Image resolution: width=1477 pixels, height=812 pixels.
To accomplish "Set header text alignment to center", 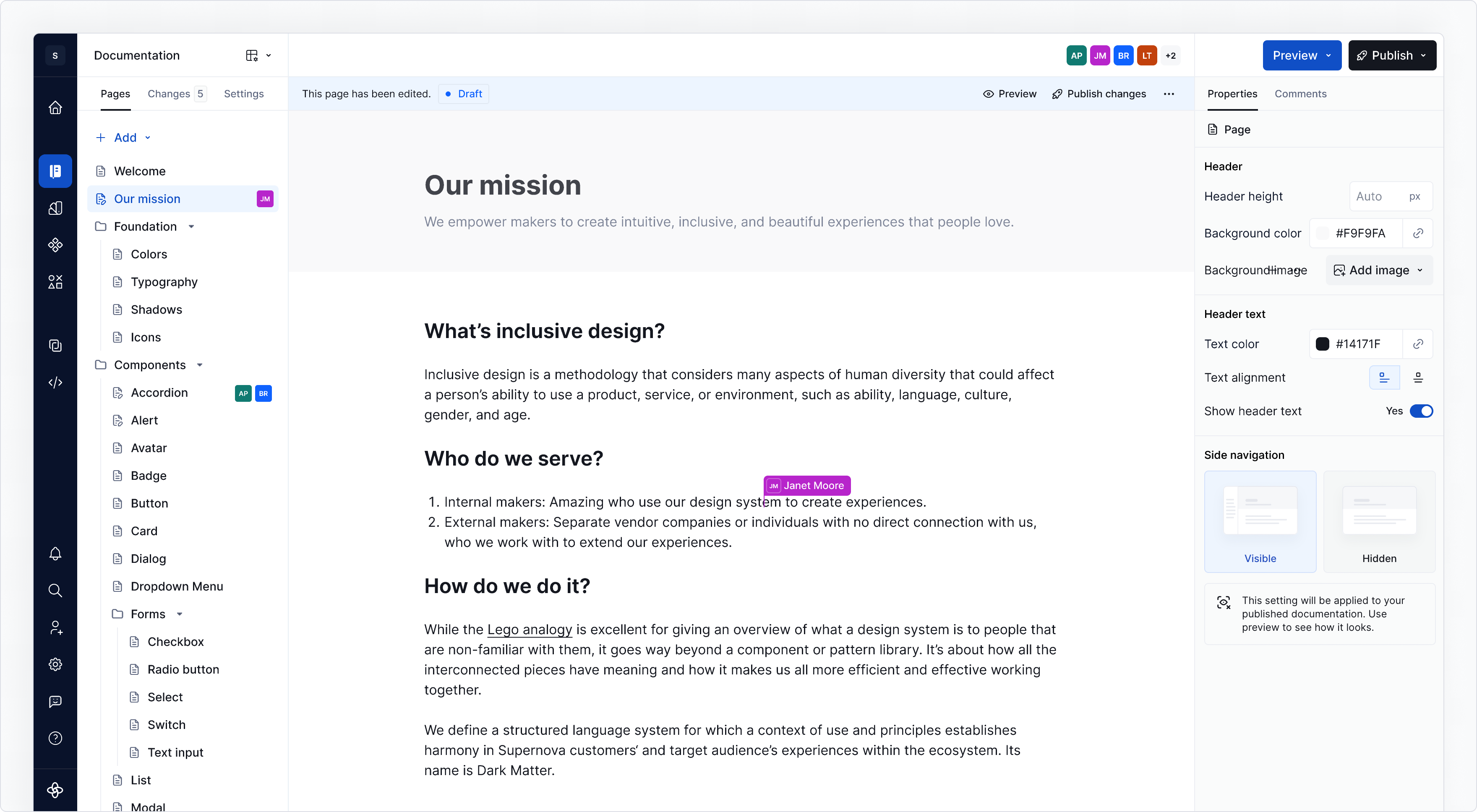I will click(x=1419, y=377).
